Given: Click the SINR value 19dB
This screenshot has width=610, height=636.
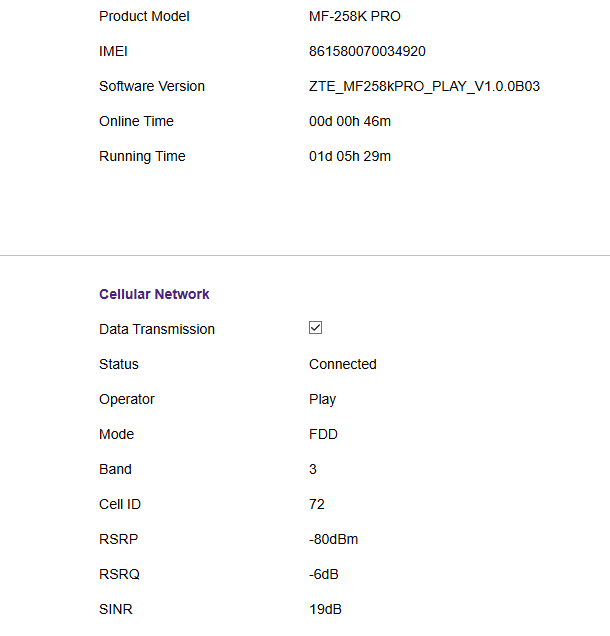Looking at the screenshot, I should tap(325, 609).
